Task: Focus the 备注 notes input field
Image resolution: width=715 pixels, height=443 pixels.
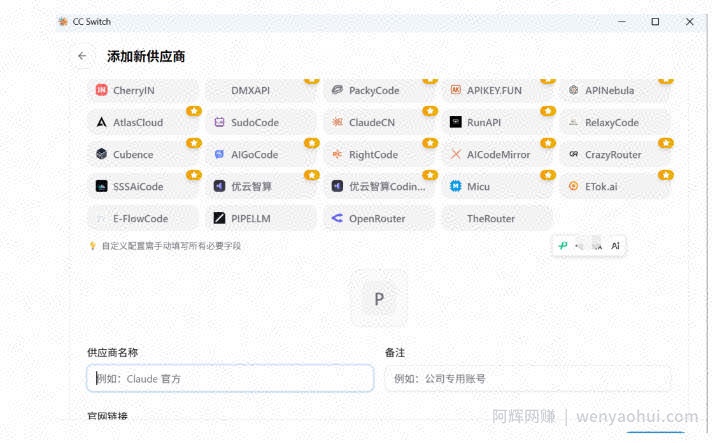Action: [x=528, y=378]
